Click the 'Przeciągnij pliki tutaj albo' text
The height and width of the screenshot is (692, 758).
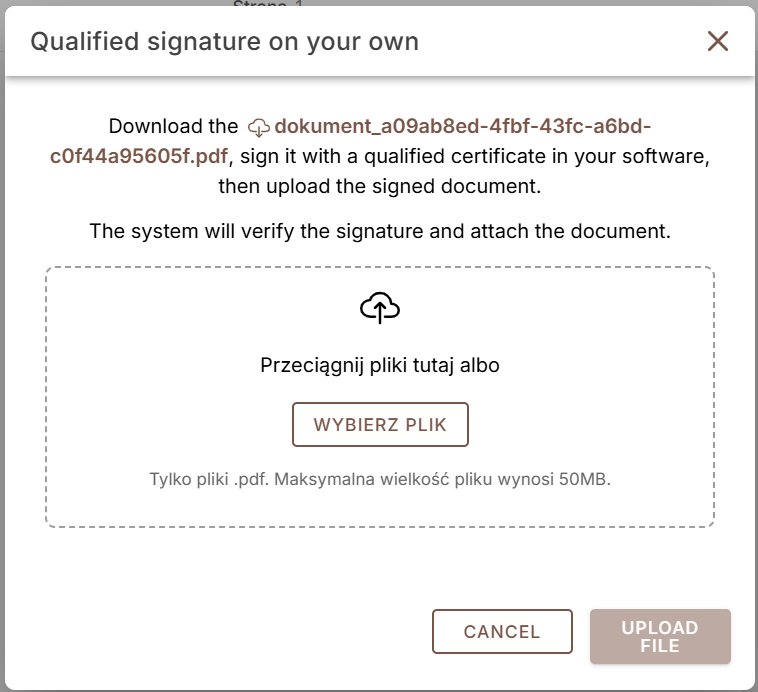pos(380,365)
